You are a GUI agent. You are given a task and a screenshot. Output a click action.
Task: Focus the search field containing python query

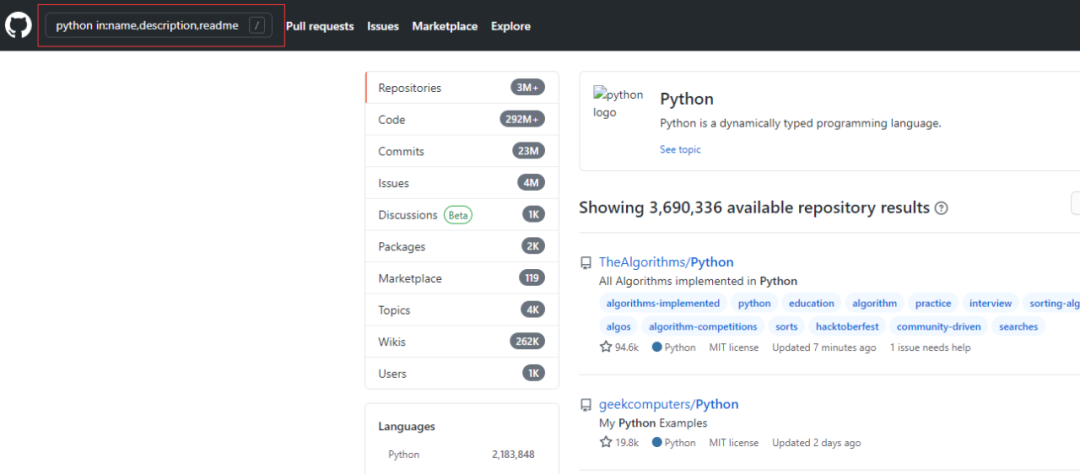159,25
